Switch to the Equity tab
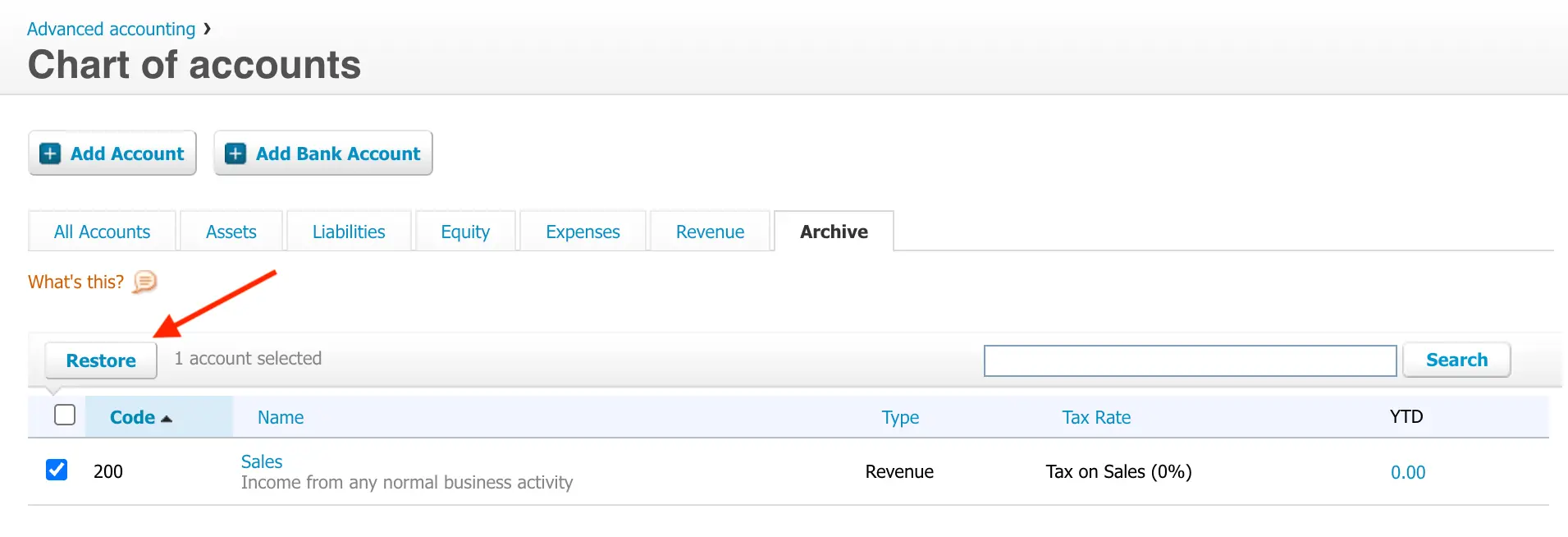 point(465,232)
